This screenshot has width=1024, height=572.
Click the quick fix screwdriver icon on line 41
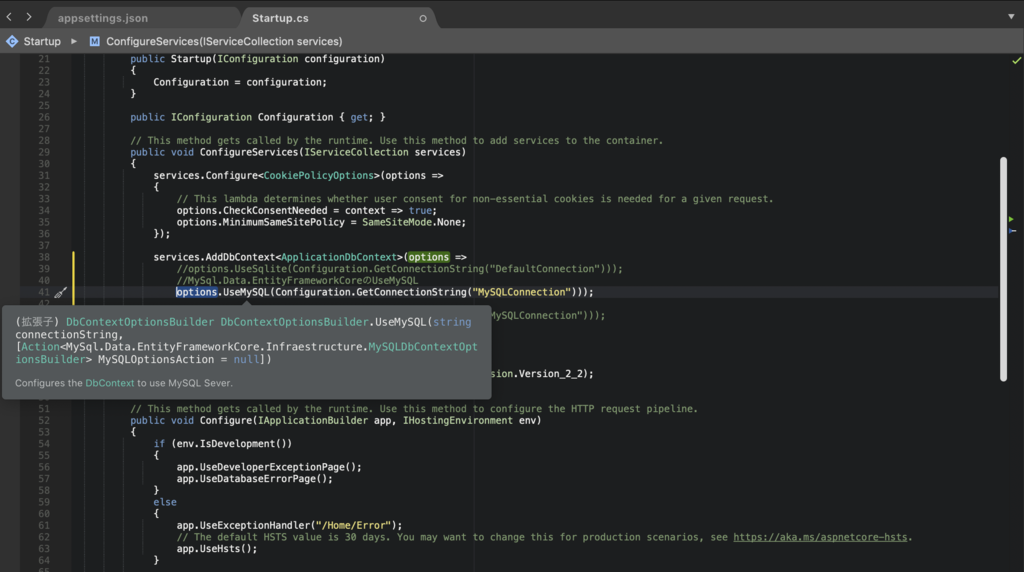[60, 293]
